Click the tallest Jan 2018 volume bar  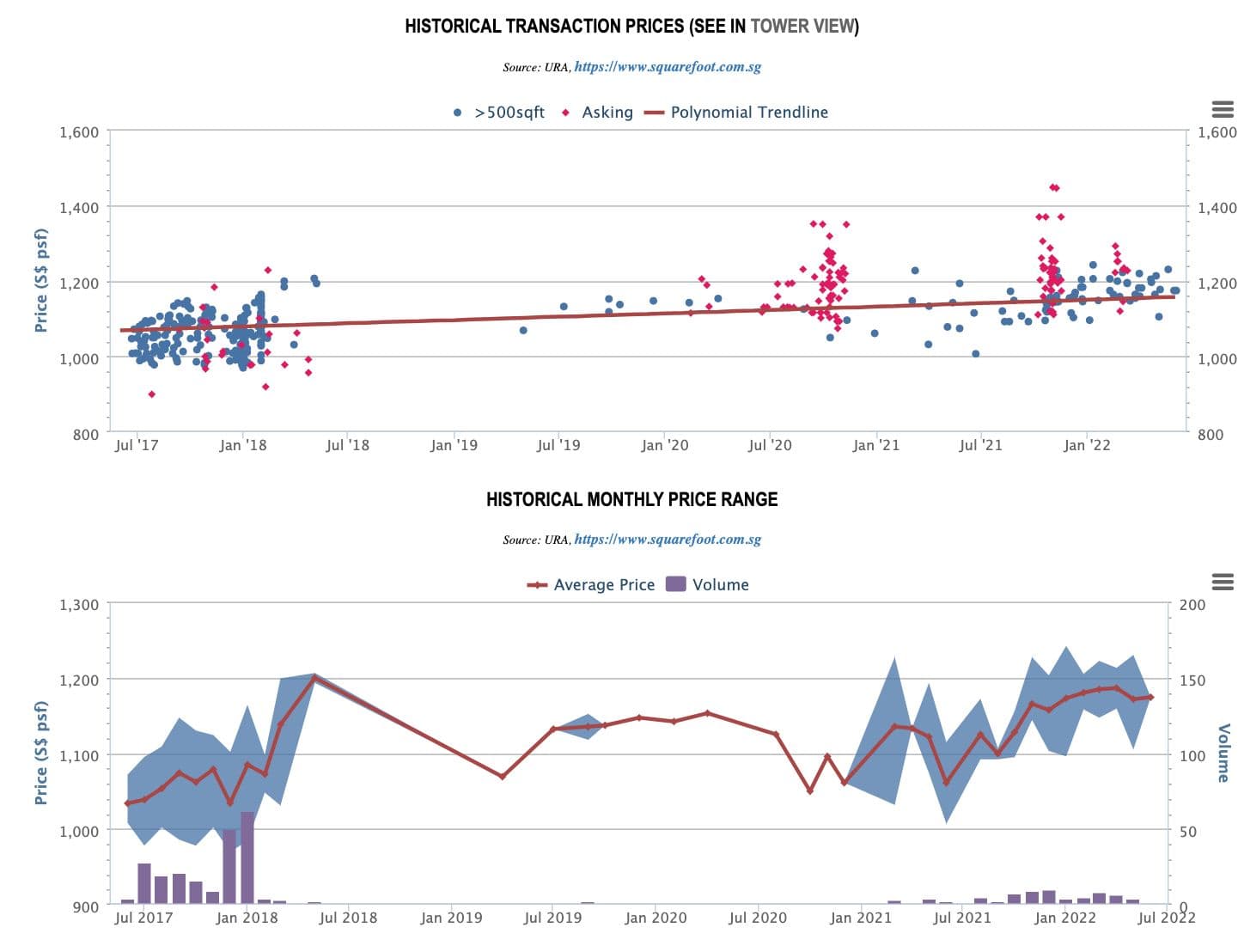[247, 857]
